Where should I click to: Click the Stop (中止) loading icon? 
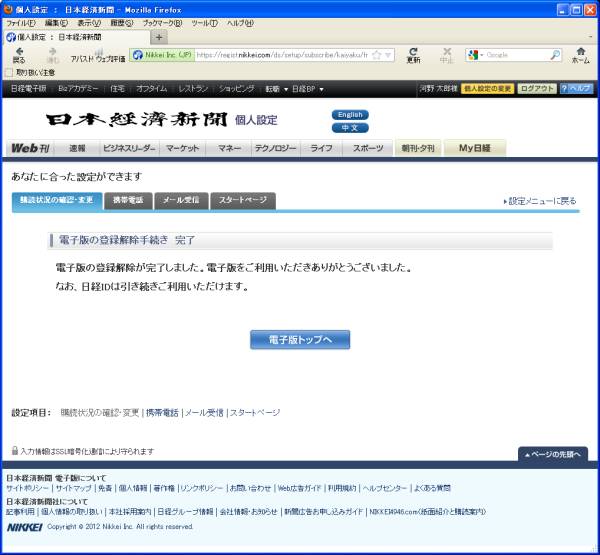[x=447, y=52]
